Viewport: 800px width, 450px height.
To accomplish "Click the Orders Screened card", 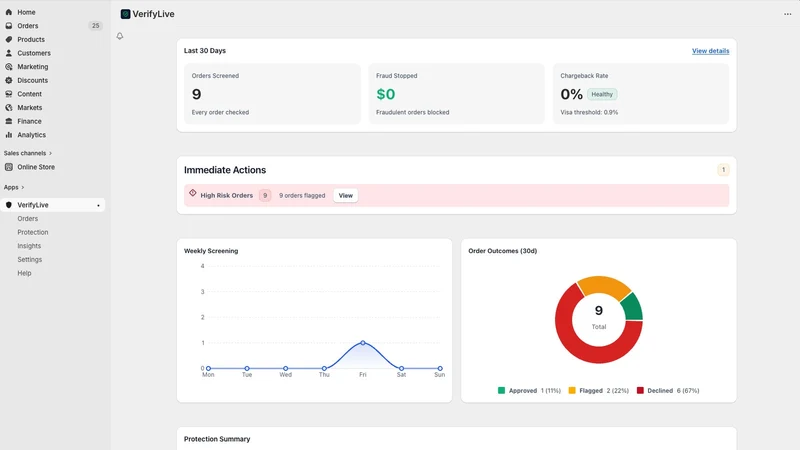I will pos(272,94).
